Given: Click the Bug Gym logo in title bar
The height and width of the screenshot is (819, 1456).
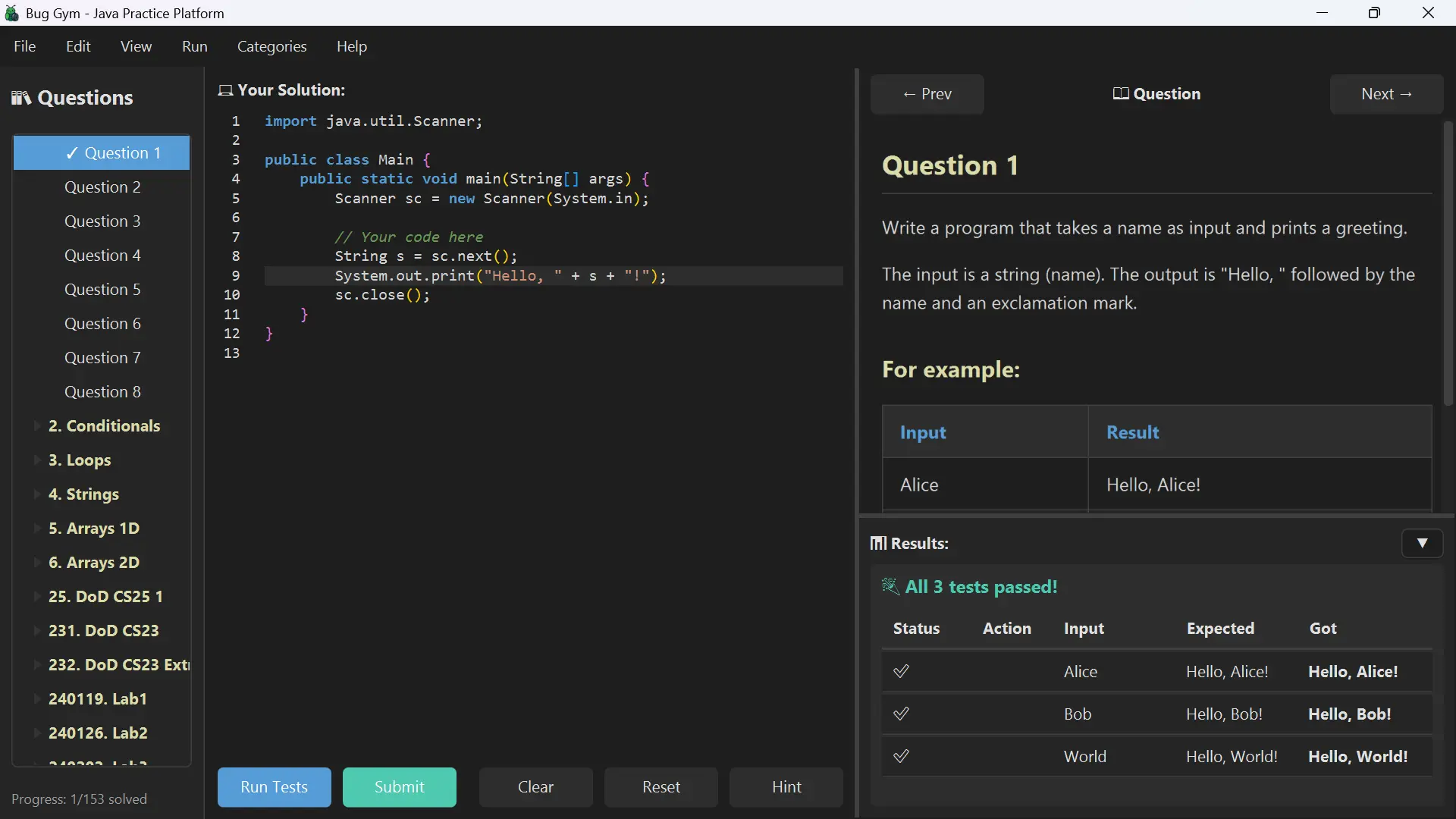Looking at the screenshot, I should [x=12, y=13].
